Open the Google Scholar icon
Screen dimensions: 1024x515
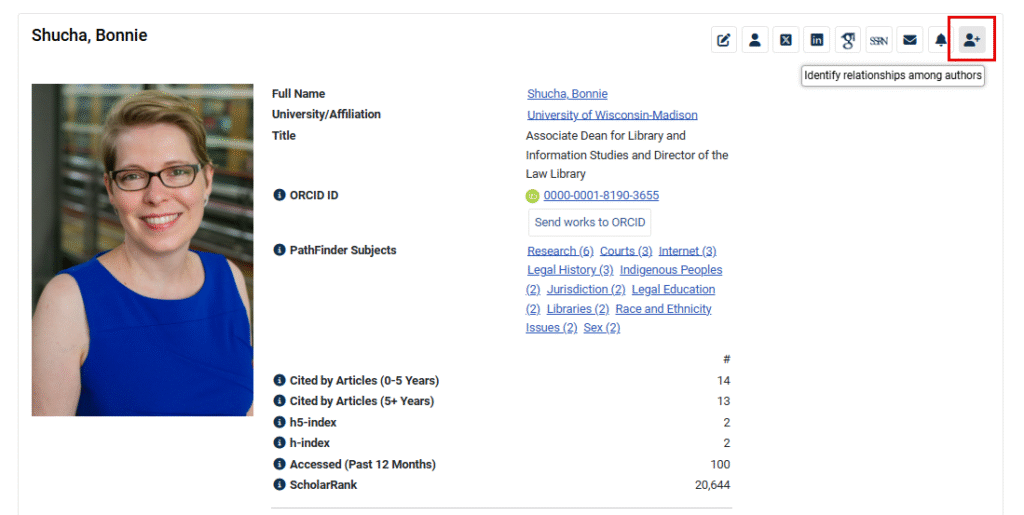click(x=848, y=40)
